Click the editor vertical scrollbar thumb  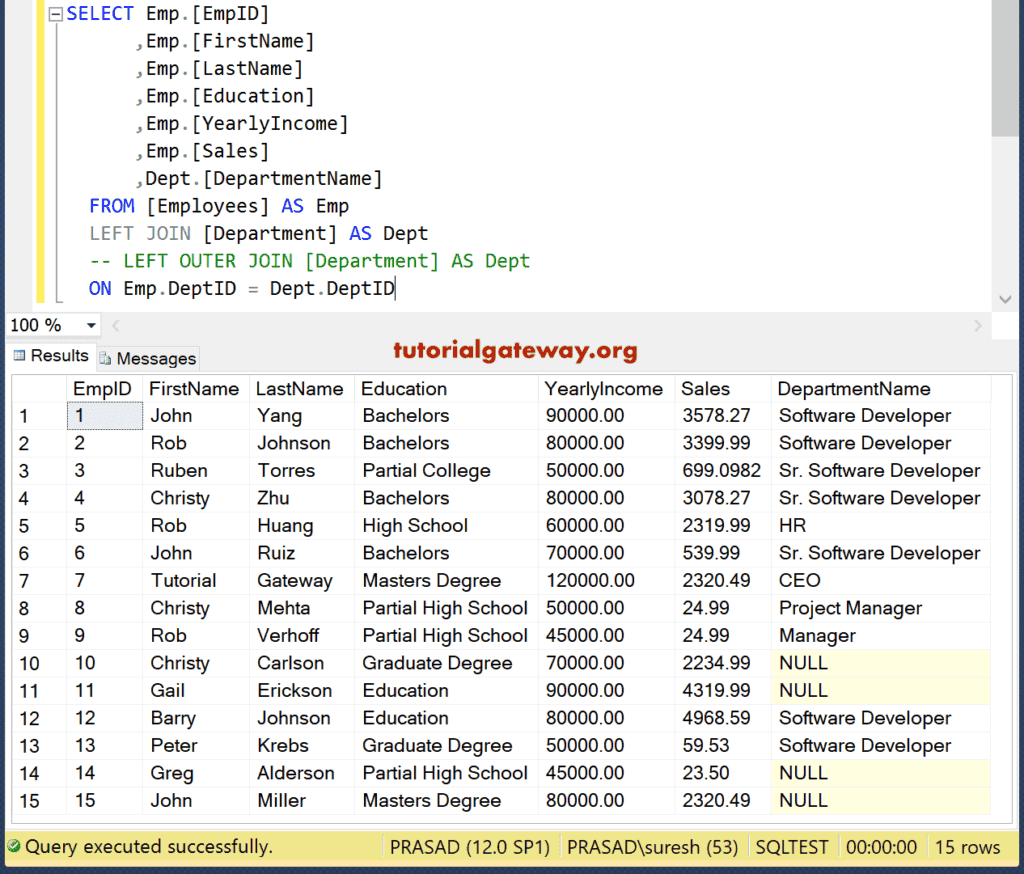tap(1005, 70)
